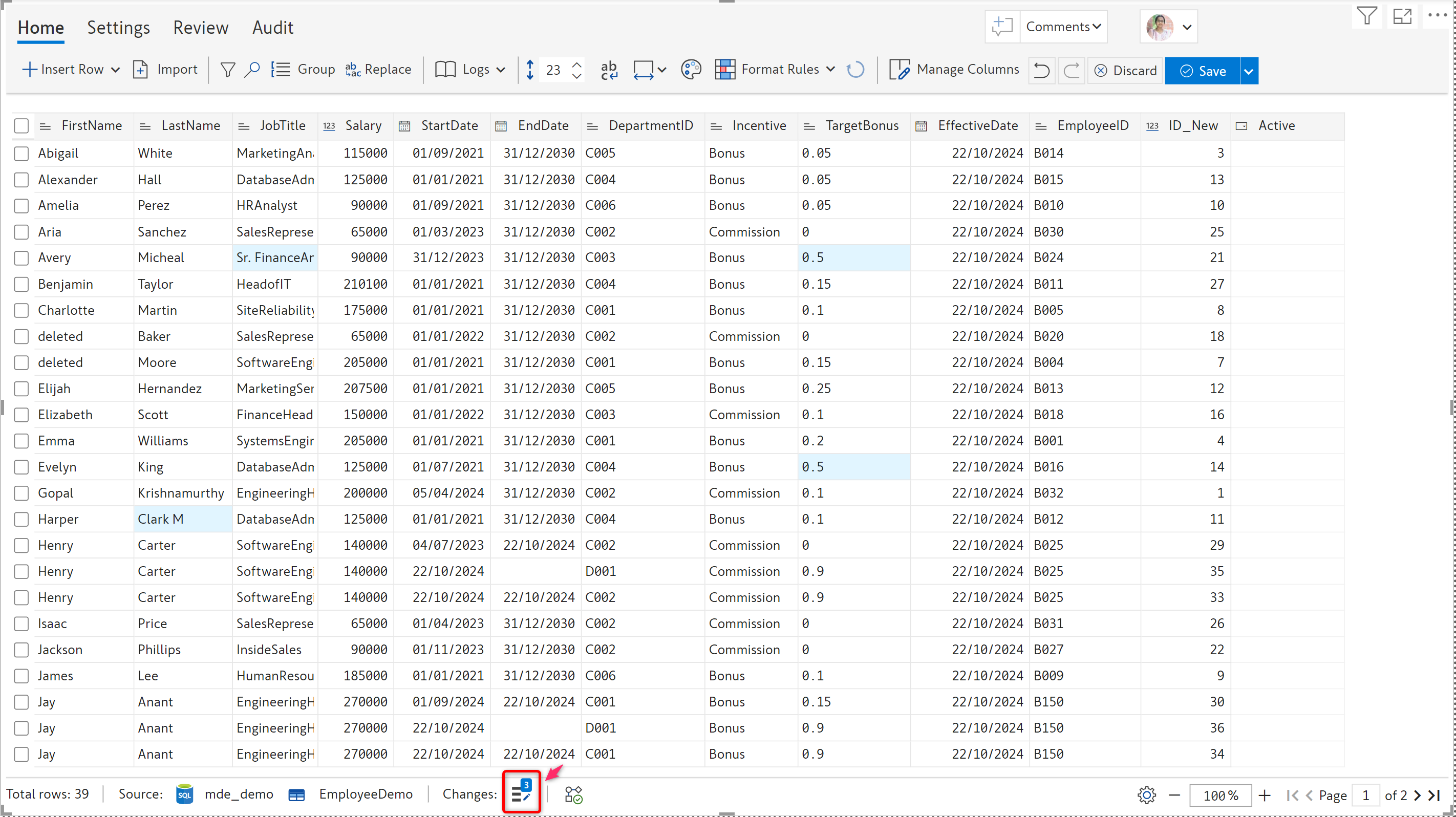1456x817 pixels.
Task: Open the Save button dropdown arrow
Action: click(x=1249, y=71)
